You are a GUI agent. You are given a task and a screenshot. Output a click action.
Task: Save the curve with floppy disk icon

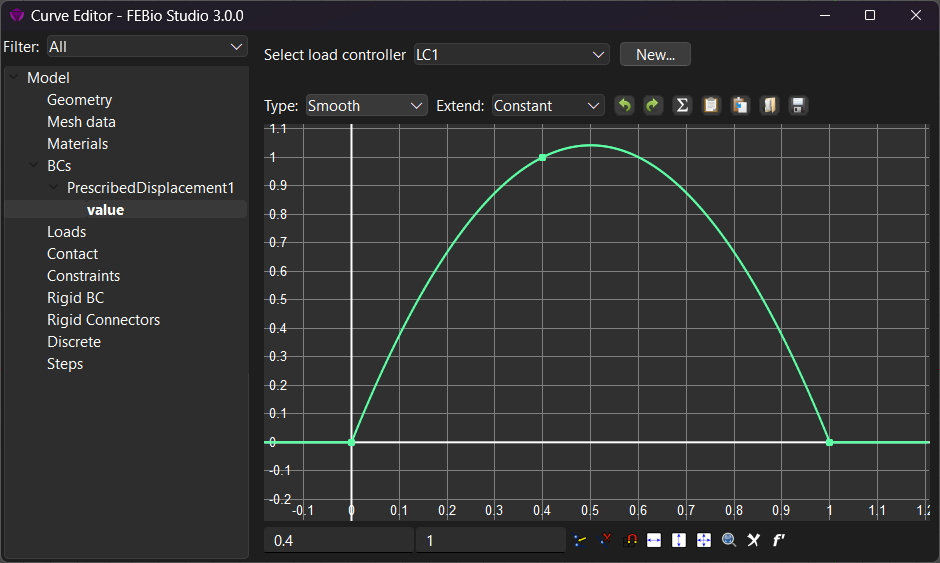click(798, 106)
